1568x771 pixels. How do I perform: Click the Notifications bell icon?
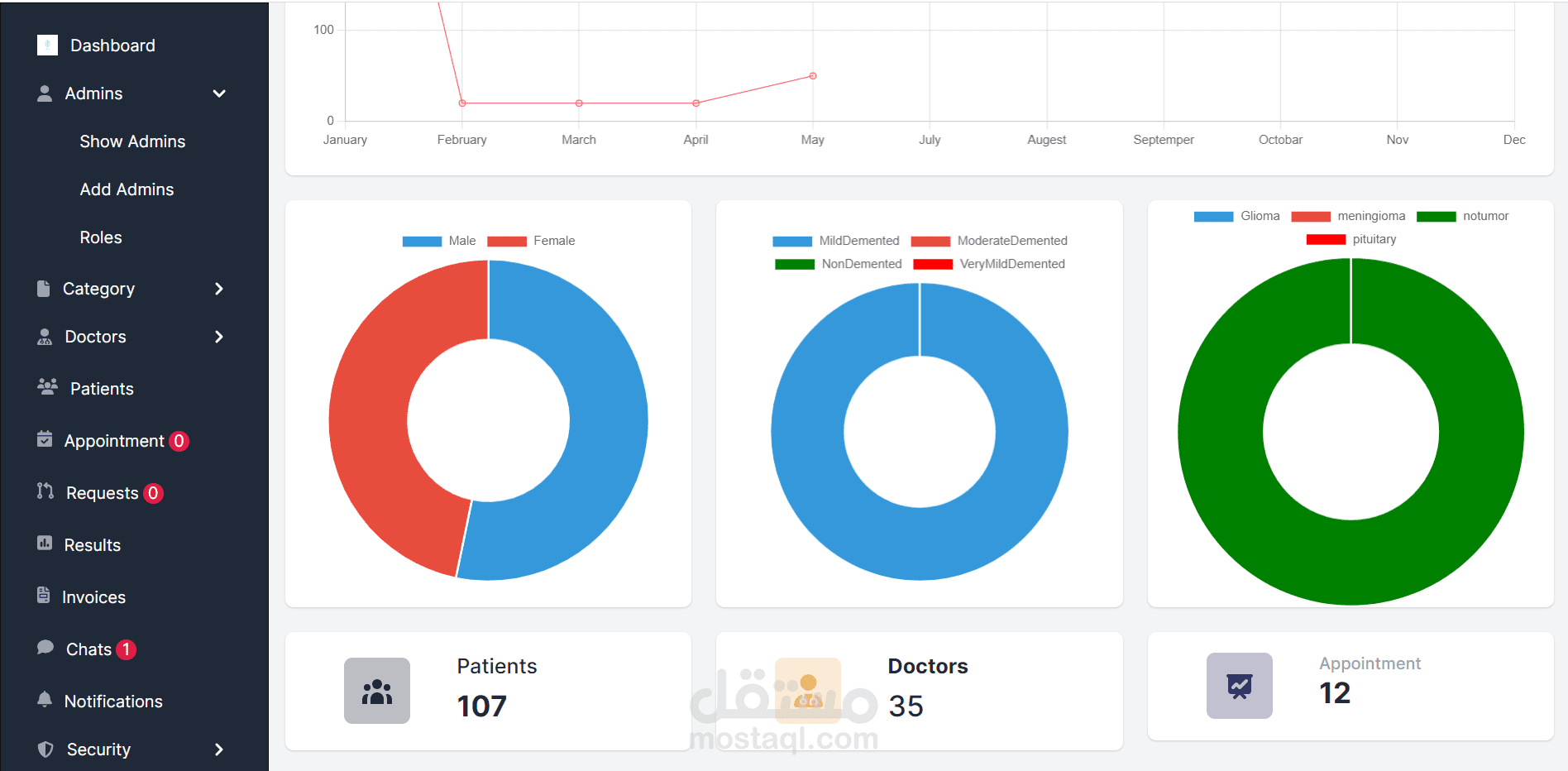click(45, 700)
